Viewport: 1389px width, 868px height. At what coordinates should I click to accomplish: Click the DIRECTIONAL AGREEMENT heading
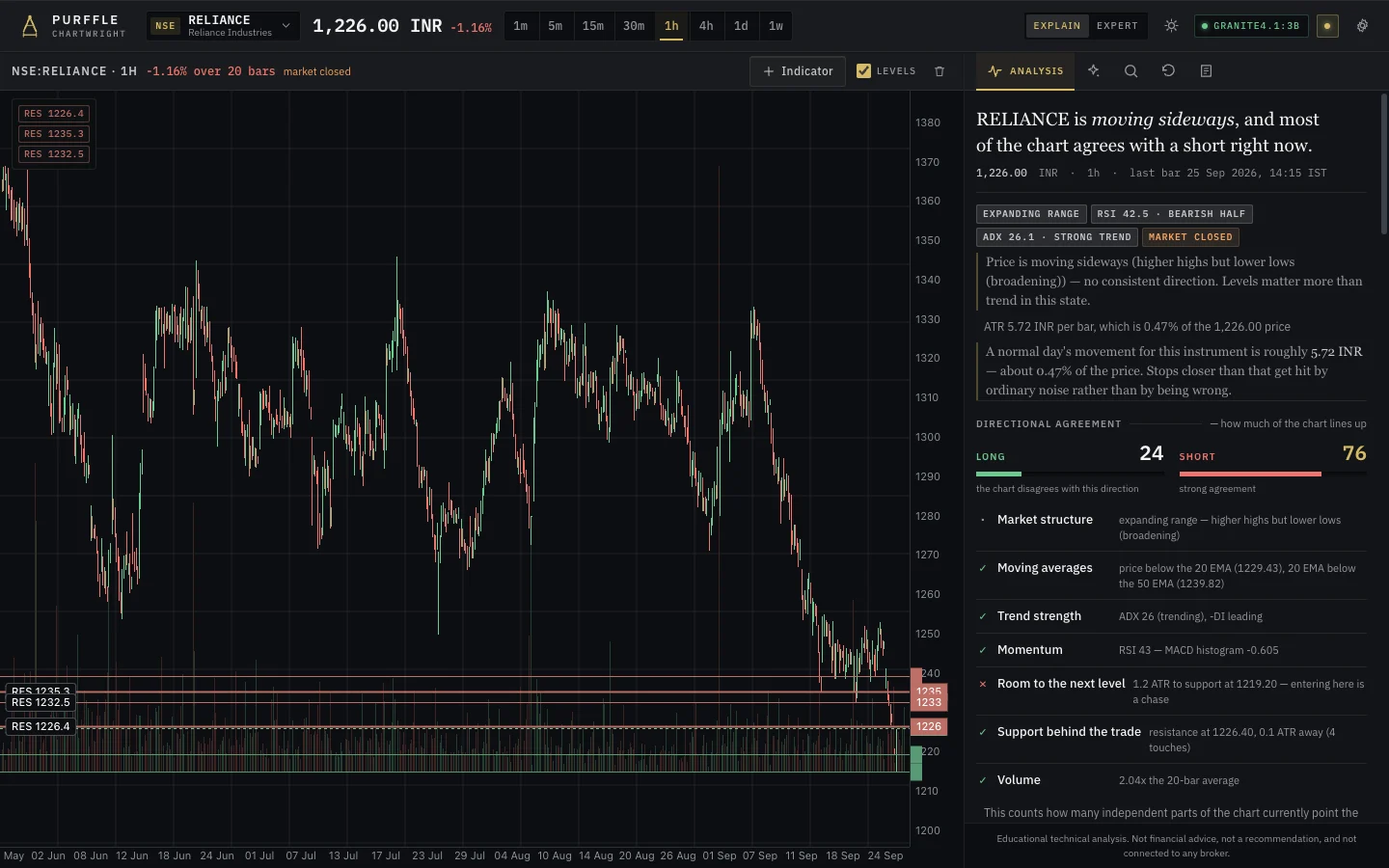click(1049, 424)
